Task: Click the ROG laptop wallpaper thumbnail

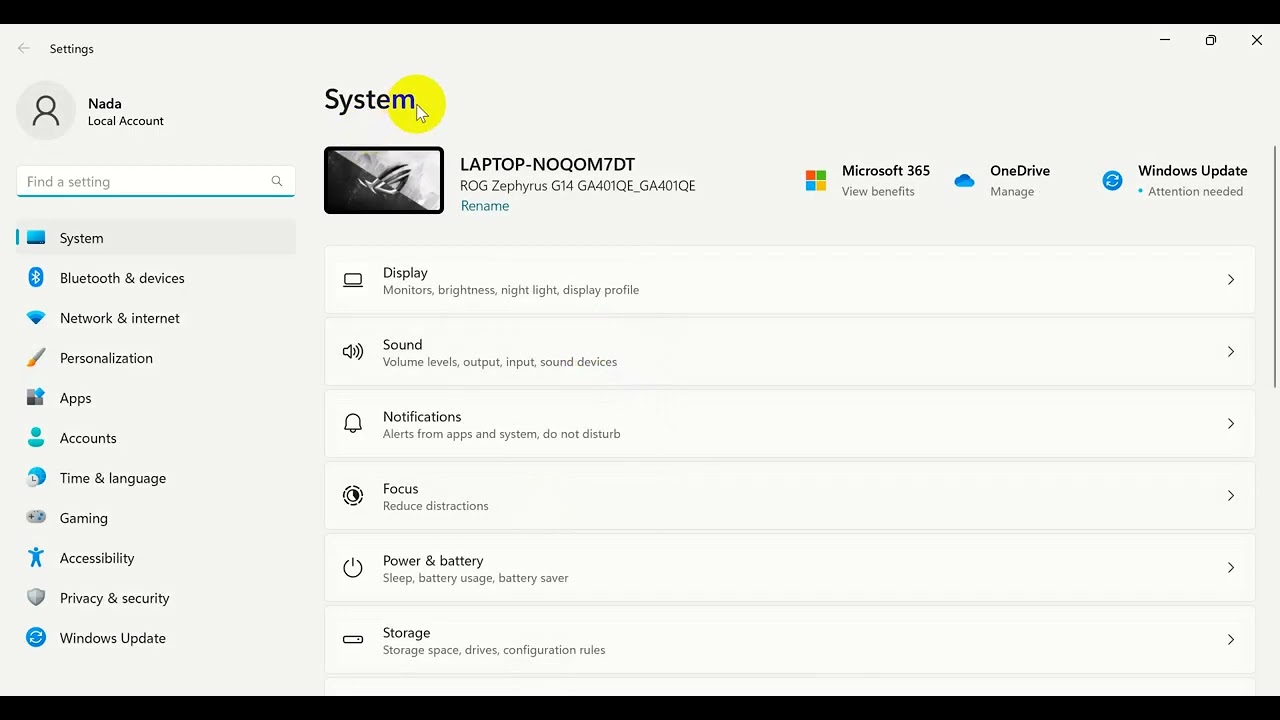Action: pos(384,180)
